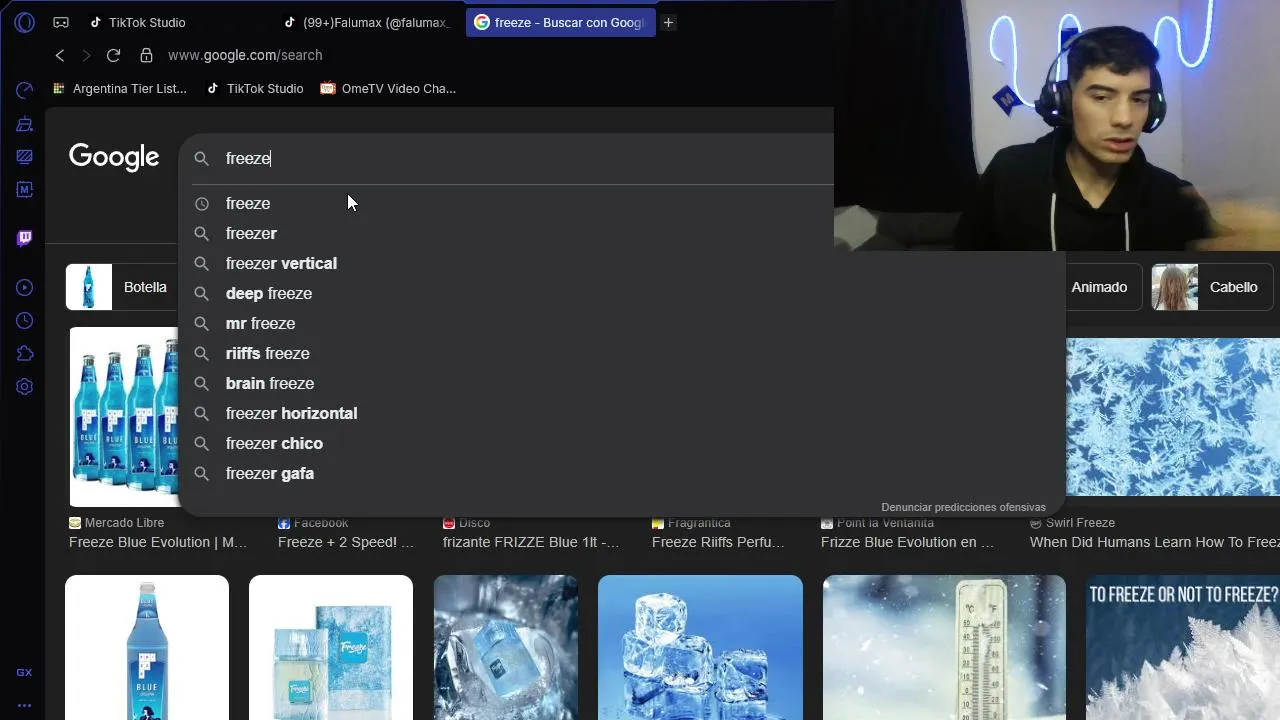Click the Google logo
The height and width of the screenshot is (720, 1280).
click(114, 157)
